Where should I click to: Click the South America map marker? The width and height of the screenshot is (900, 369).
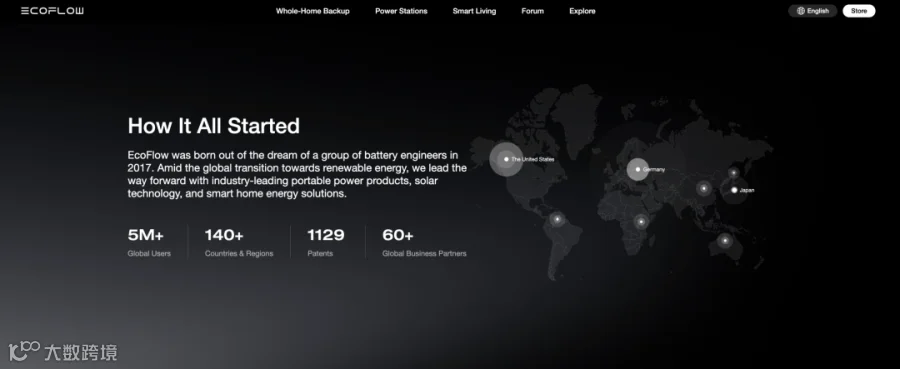pos(556,219)
